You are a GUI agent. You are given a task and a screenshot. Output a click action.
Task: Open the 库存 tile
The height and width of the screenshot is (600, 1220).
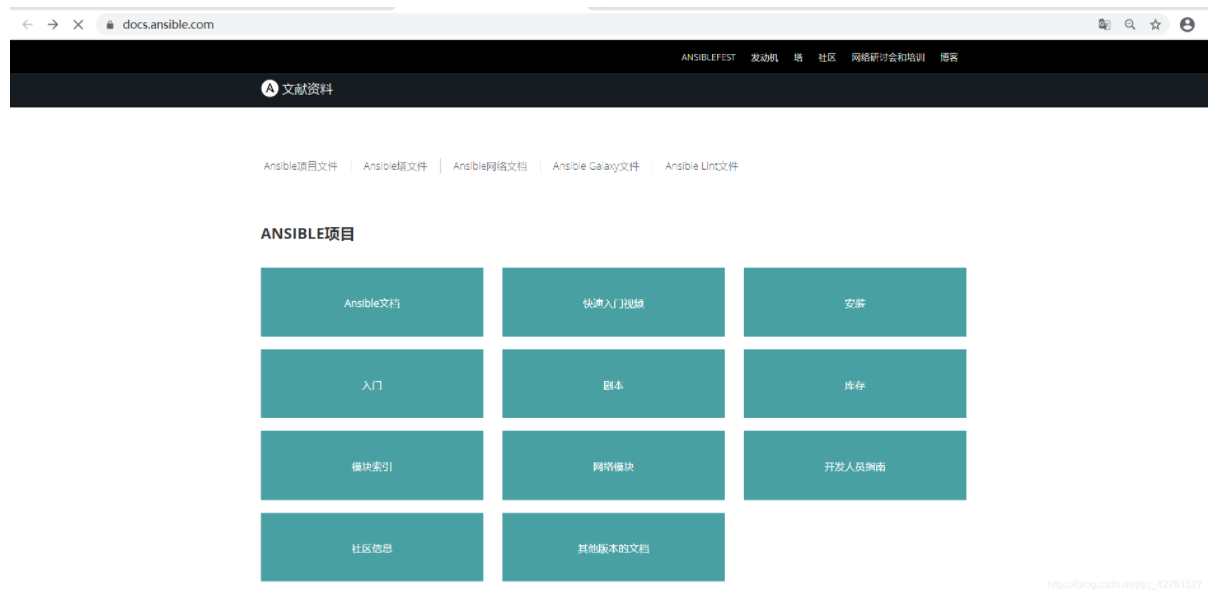coord(855,384)
